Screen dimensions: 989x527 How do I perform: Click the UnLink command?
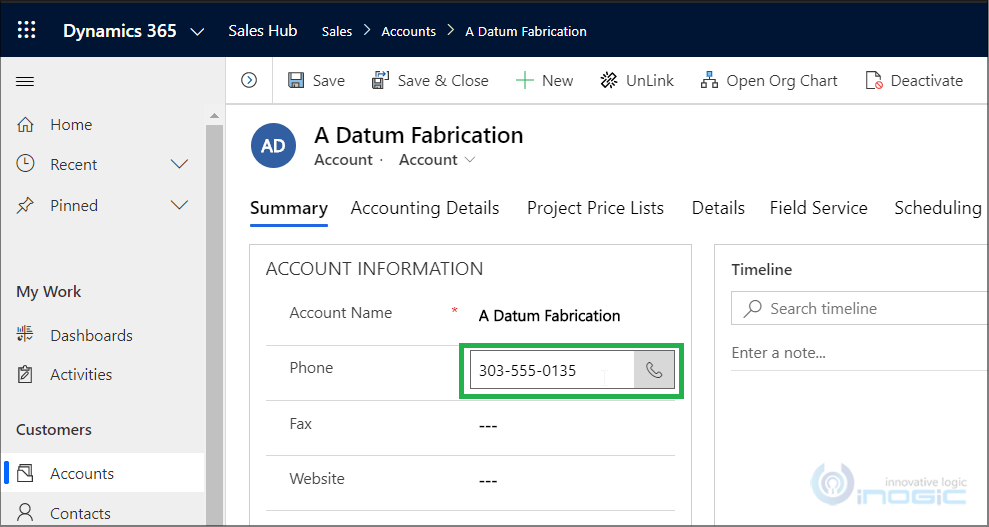[637, 81]
